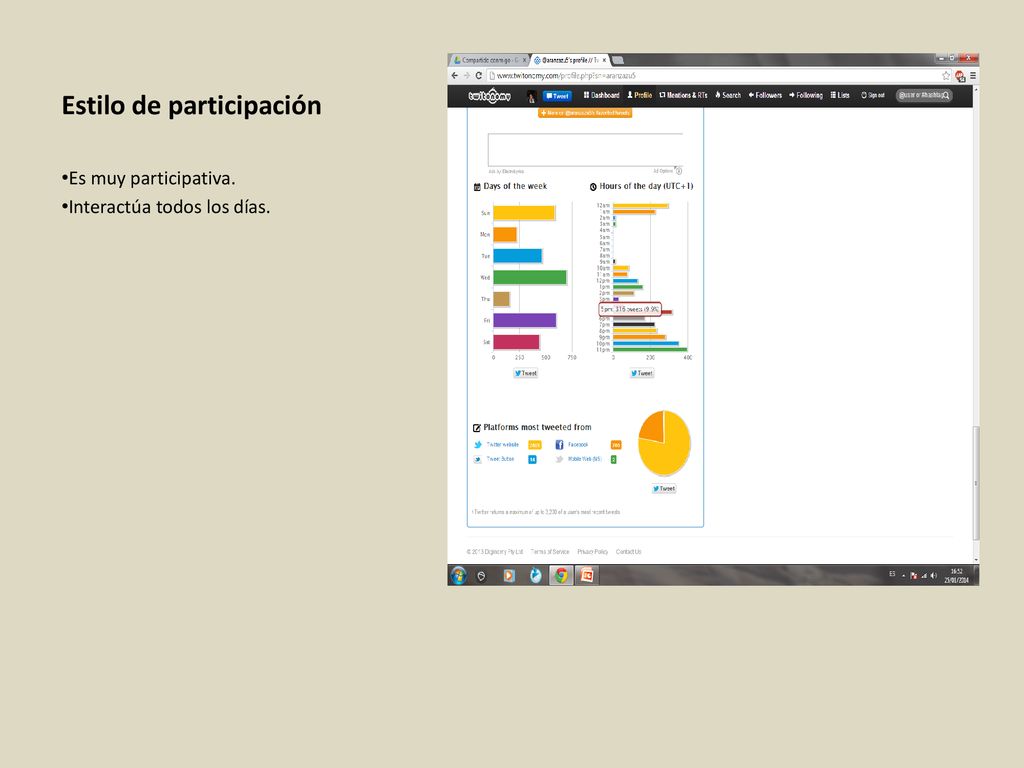Open a new browser tab
Image resolution: width=1024 pixels, height=768 pixels.
coord(618,60)
